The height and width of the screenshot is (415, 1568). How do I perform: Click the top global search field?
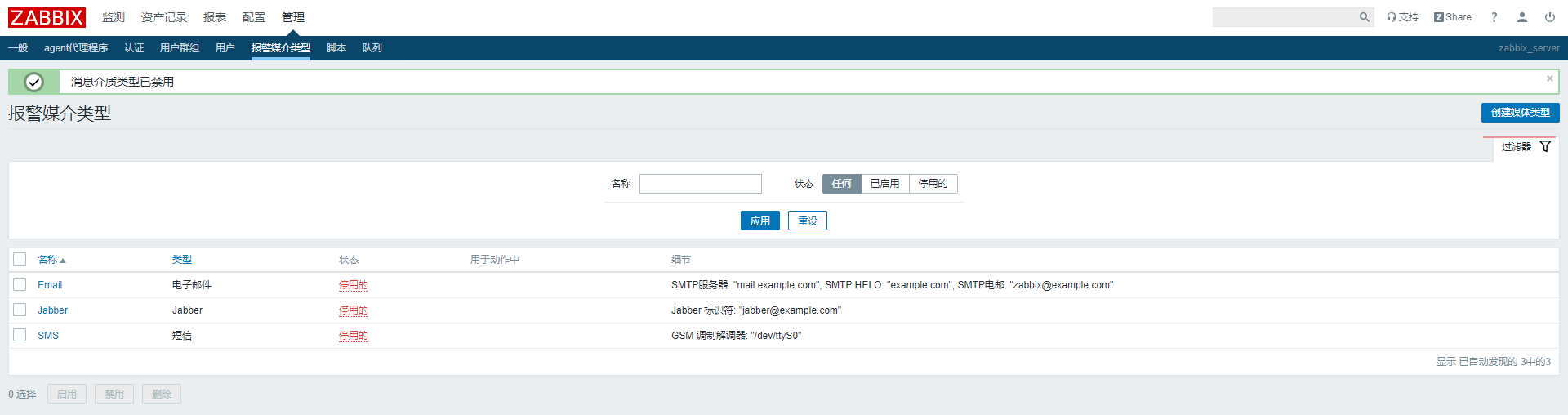1285,17
